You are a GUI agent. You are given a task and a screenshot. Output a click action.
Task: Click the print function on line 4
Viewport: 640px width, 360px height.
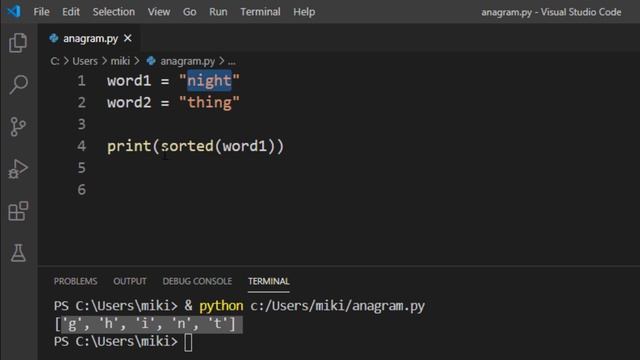point(129,146)
